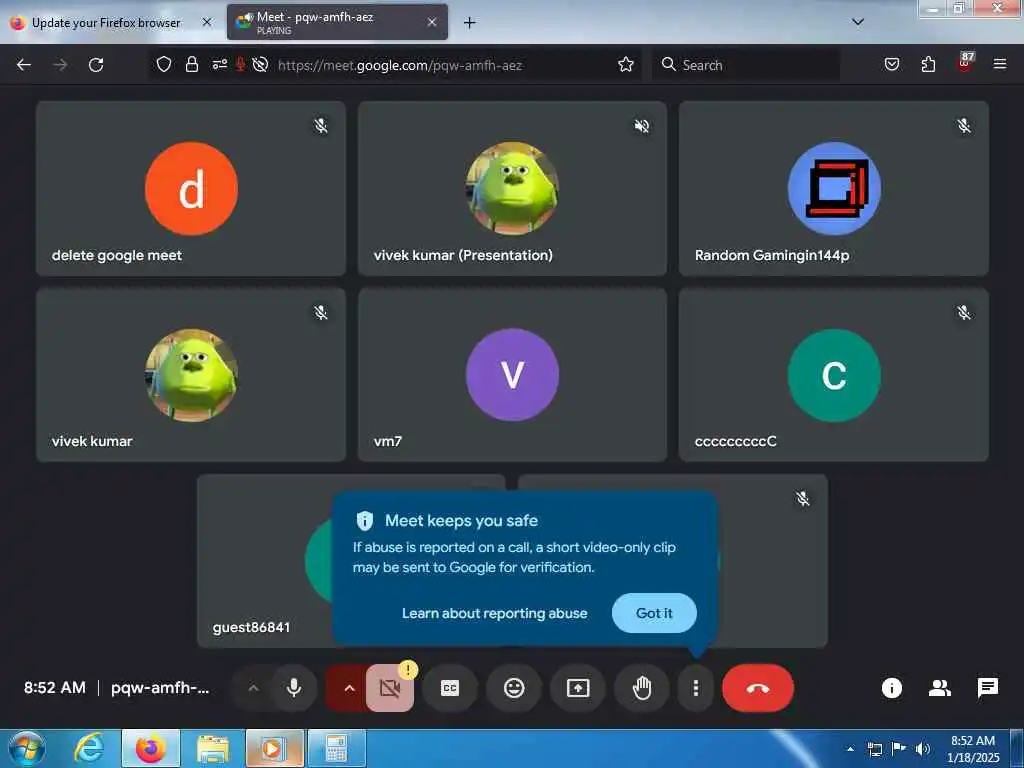Viewport: 1024px width, 768px height.
Task: Select the delete google meet orange avatar
Action: click(x=191, y=188)
